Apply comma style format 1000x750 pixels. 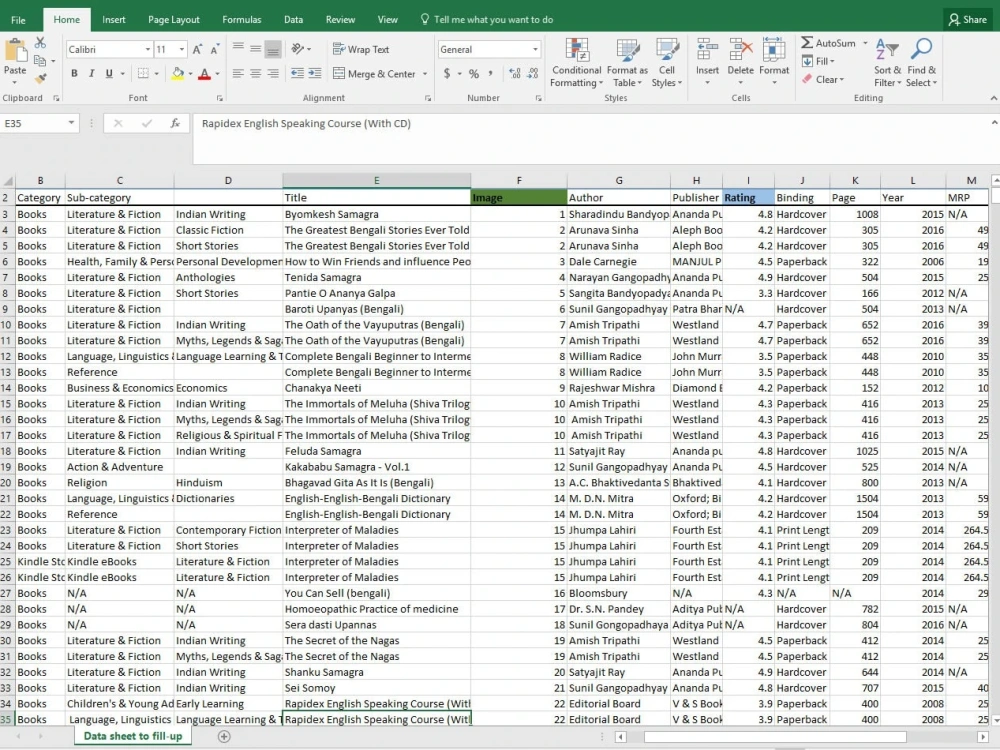click(x=490, y=73)
